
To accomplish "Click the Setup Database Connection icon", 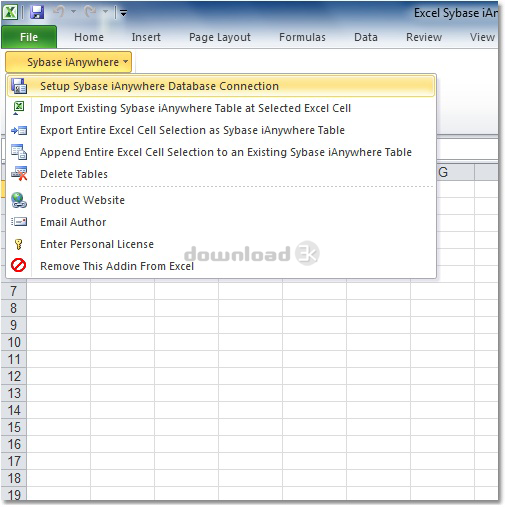I will (x=19, y=86).
